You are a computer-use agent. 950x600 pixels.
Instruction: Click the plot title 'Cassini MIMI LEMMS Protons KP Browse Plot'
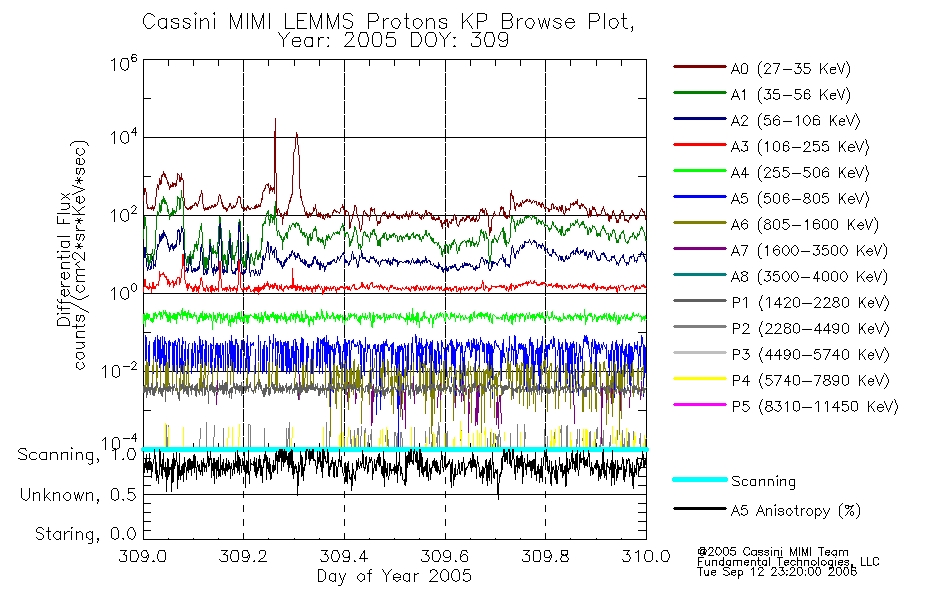coord(388,22)
